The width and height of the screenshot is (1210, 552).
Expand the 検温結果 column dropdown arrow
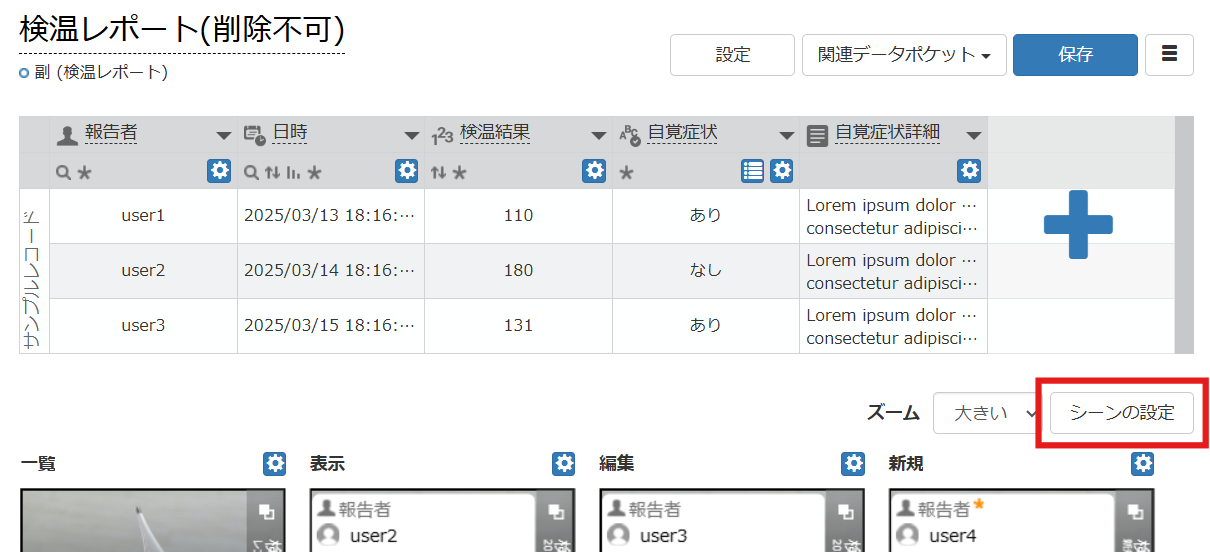point(599,136)
